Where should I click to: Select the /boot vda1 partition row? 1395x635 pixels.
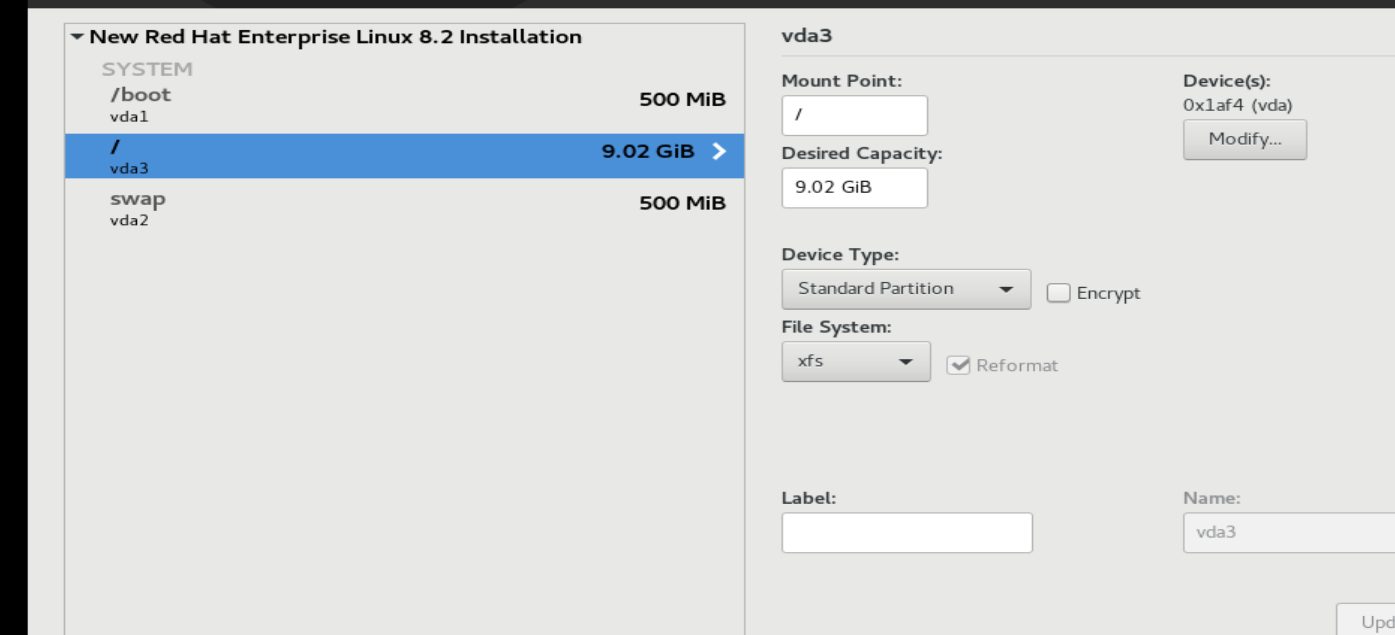[404, 105]
